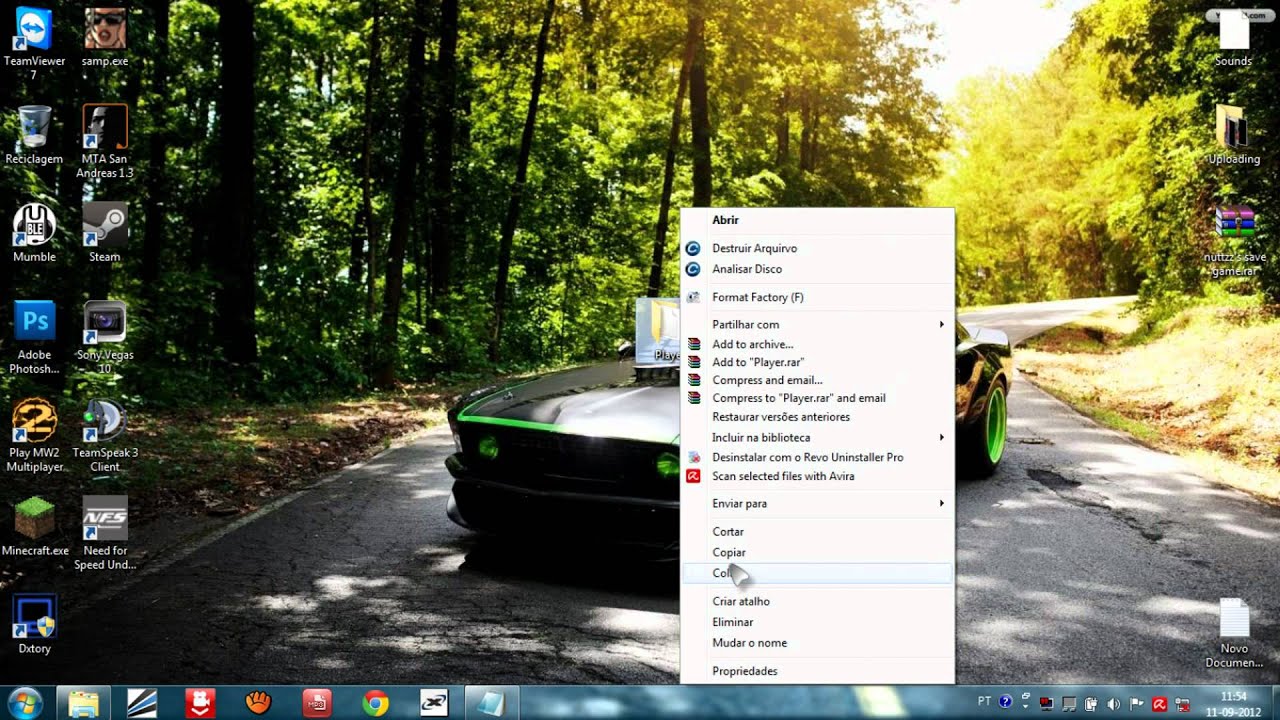Expand the Enviar para submenu arrow

[941, 503]
